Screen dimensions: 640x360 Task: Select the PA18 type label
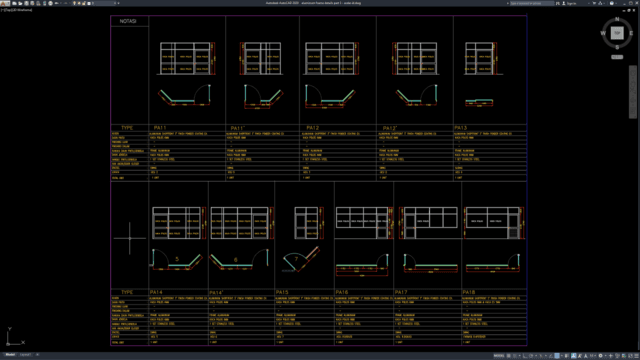point(469,292)
